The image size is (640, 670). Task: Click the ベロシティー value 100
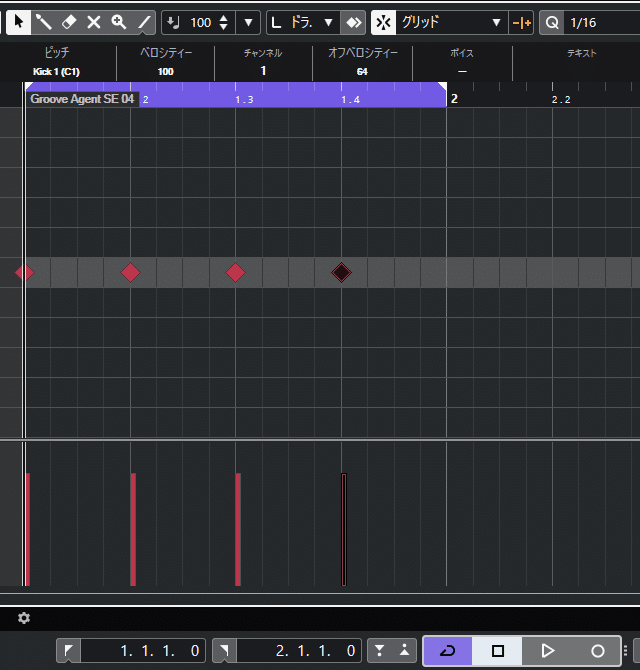[166, 71]
